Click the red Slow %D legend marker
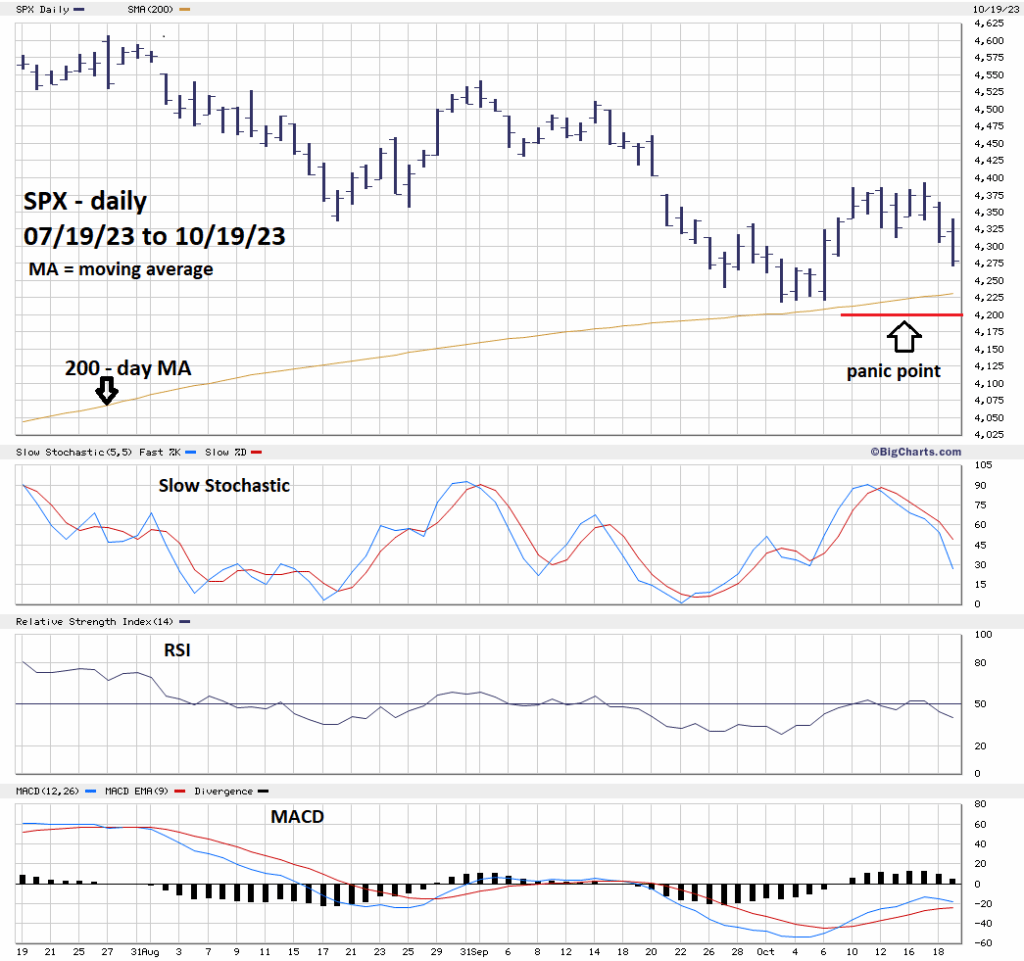Image resolution: width=1024 pixels, height=961 pixels. pyautogui.click(x=255, y=453)
